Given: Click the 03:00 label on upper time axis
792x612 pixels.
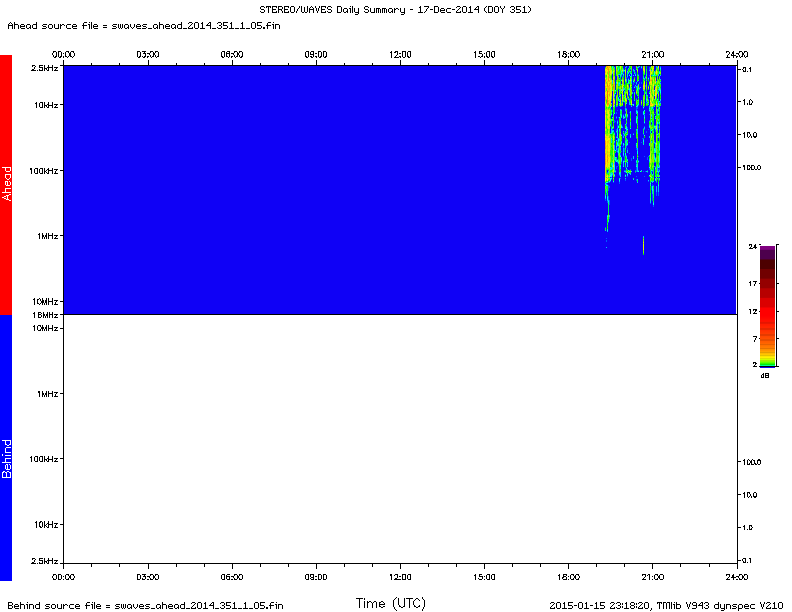Looking at the screenshot, I should 147,55.
